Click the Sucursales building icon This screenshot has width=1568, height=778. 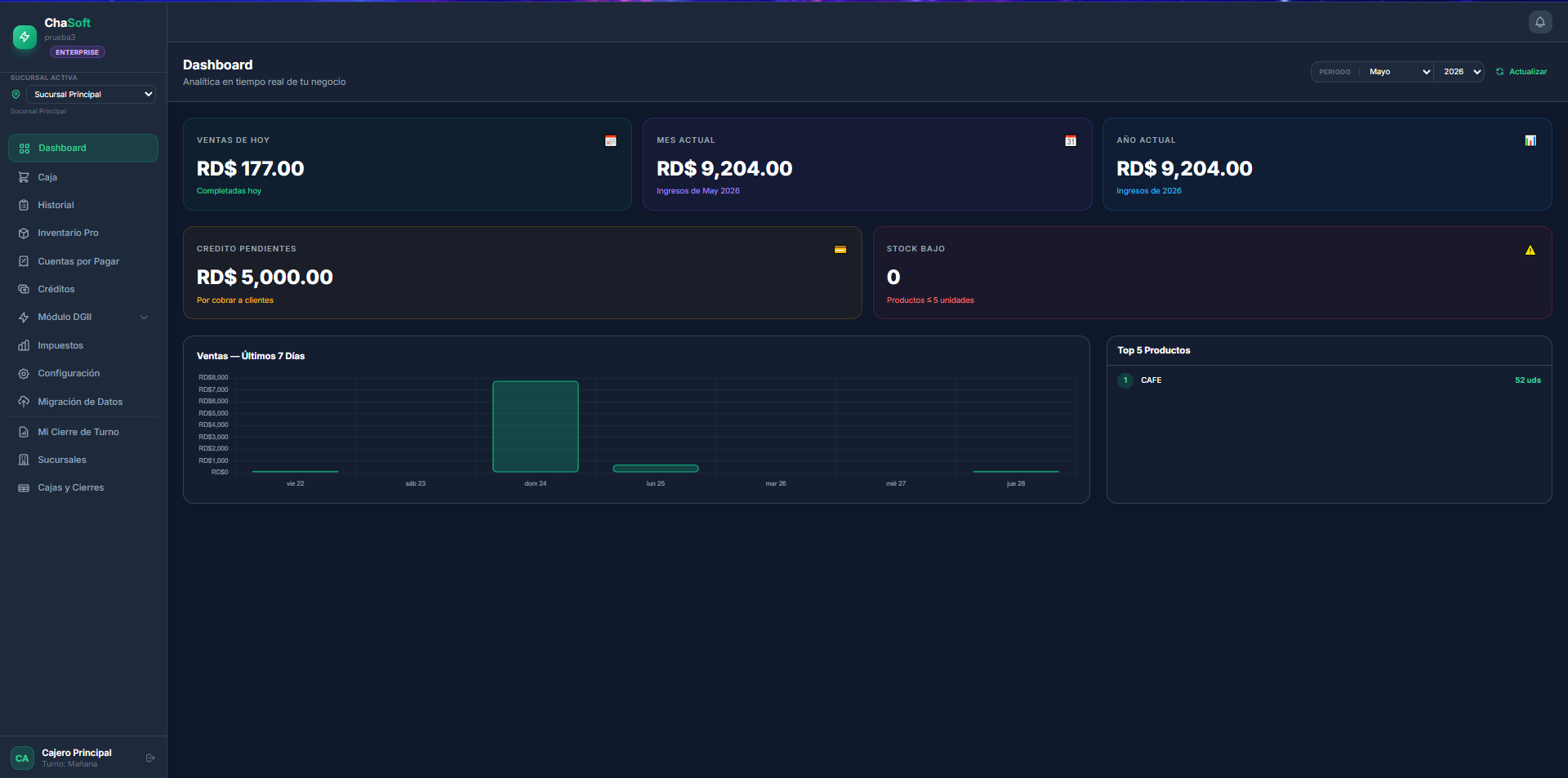coord(24,460)
